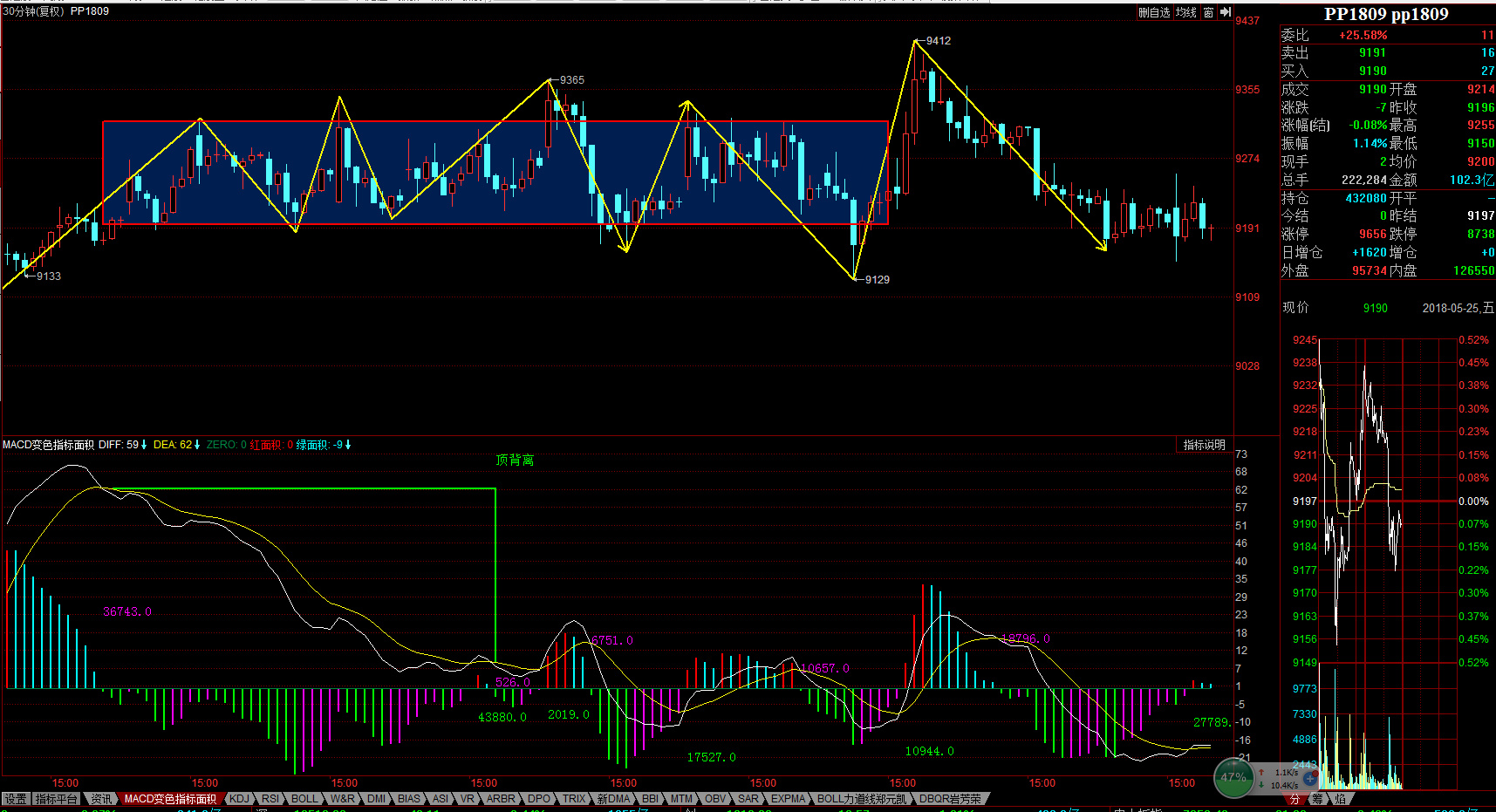Screen dimensions: 1496x812
Task: Click the 47% memory accelerator ball
Action: [x=1233, y=777]
